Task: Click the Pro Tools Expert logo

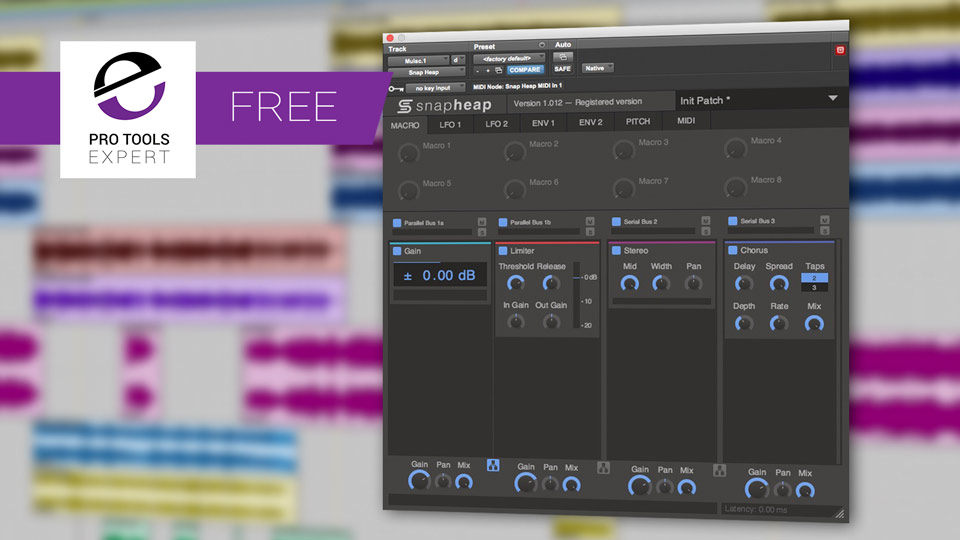Action: point(128,110)
